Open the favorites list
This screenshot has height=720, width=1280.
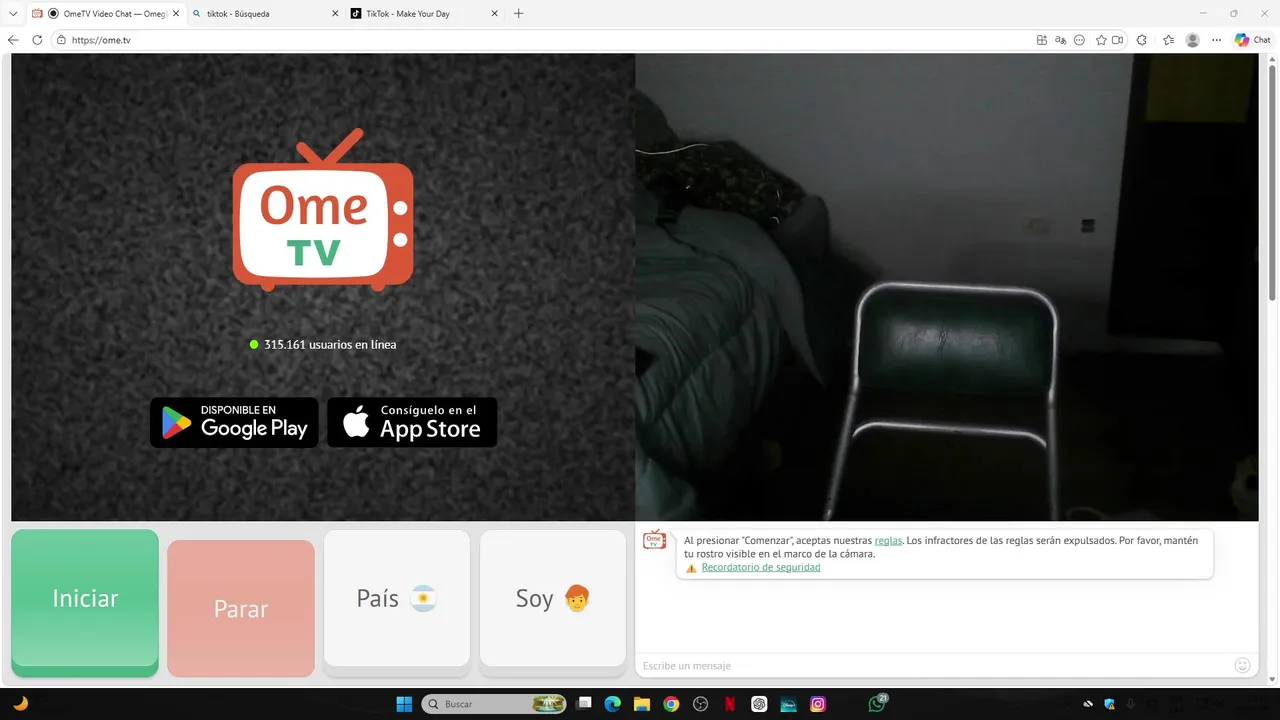click(1168, 40)
